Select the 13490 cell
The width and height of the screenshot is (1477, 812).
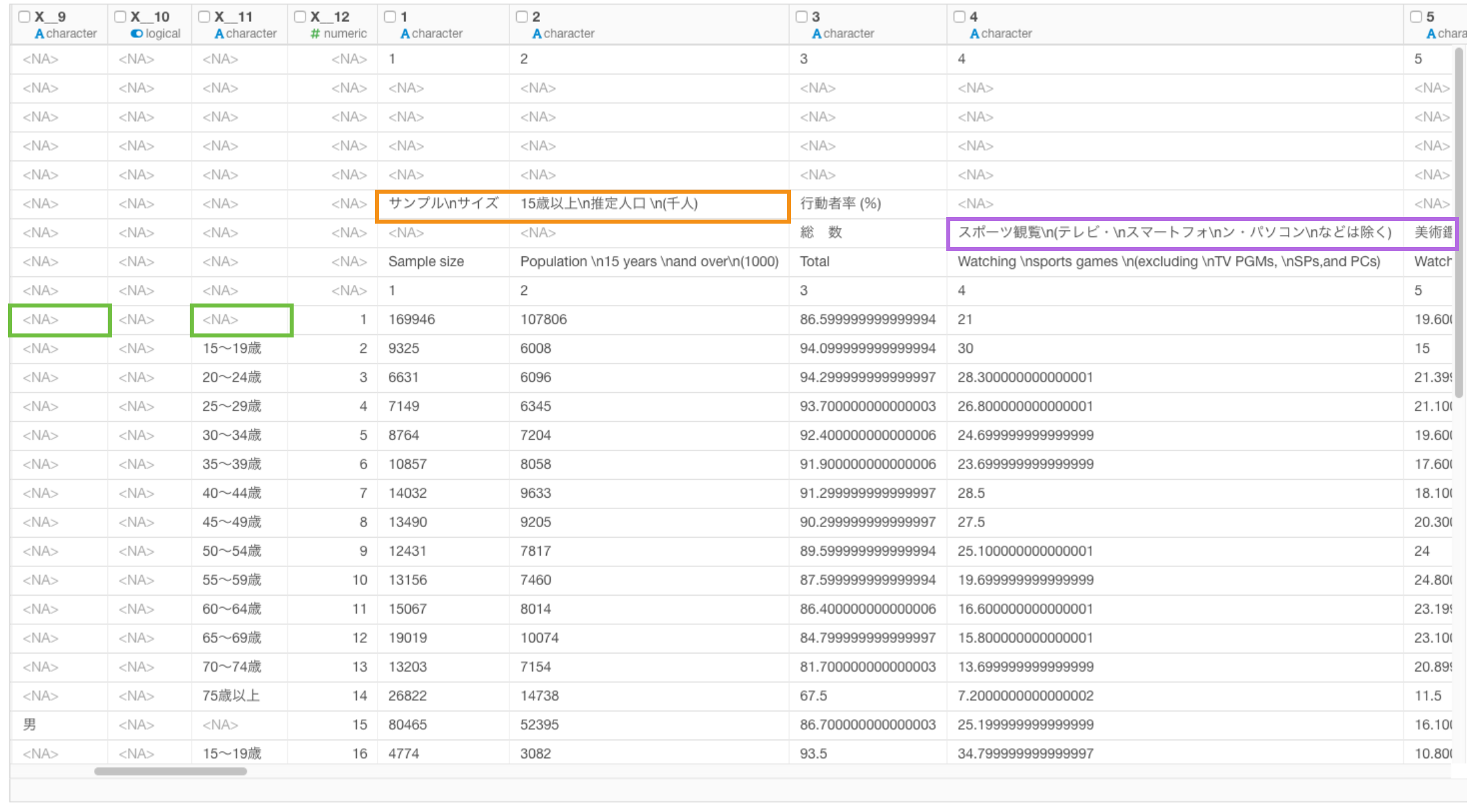coord(443,522)
